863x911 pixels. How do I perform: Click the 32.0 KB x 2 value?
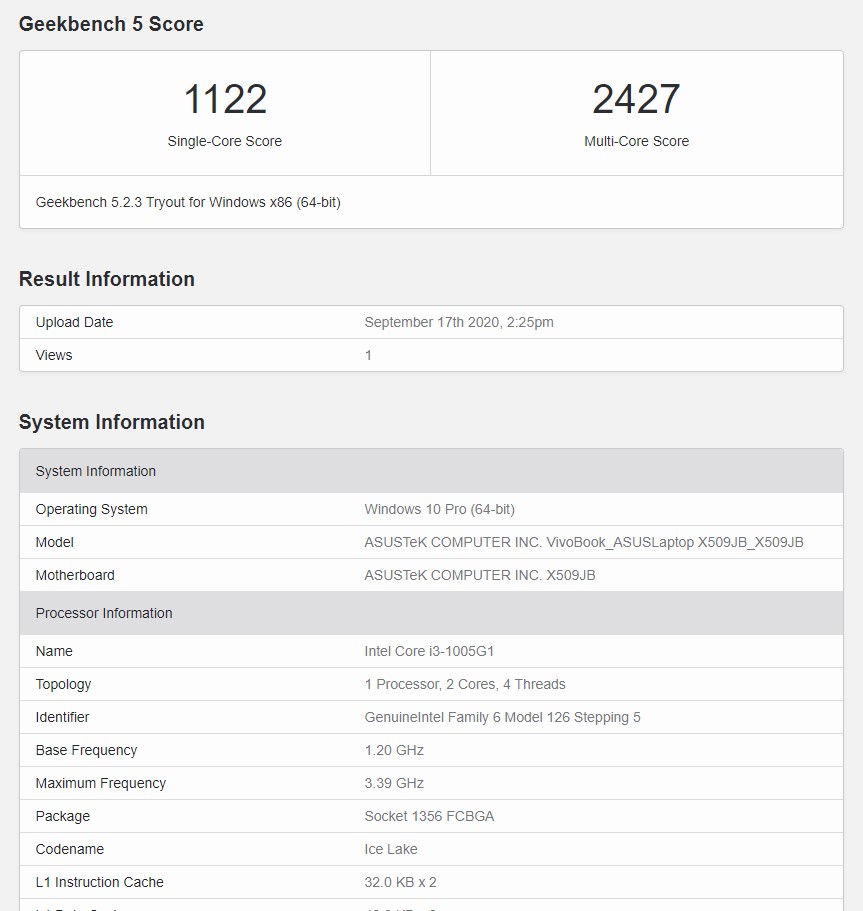point(400,883)
